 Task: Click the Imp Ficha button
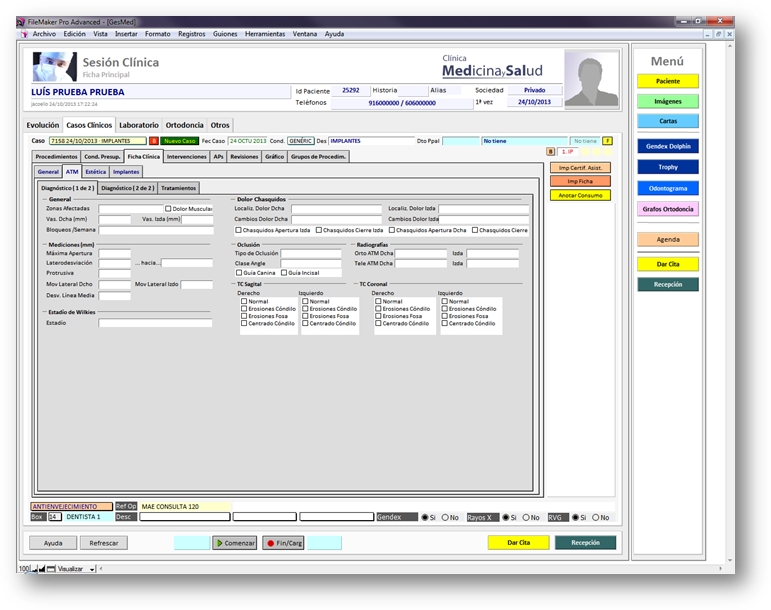point(580,181)
